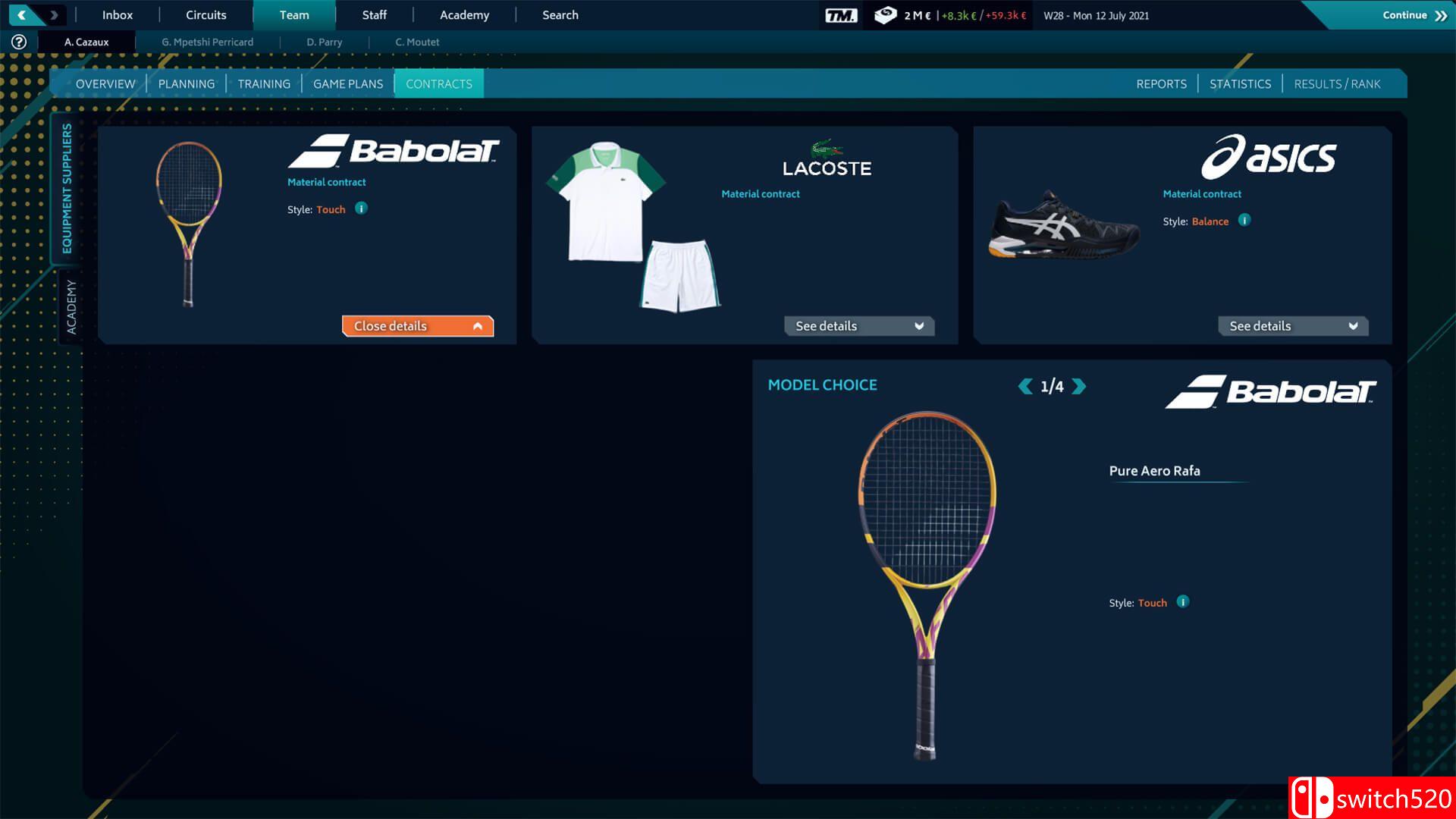Go back with the left arrow
The height and width of the screenshot is (819, 1456).
click(22, 14)
